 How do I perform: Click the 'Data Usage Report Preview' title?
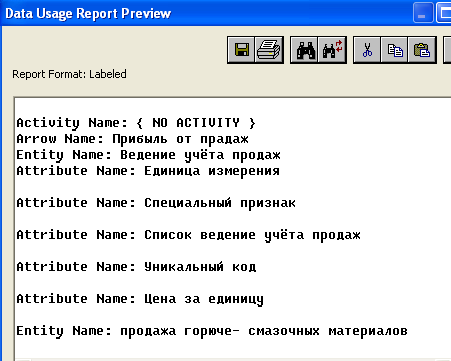pyautogui.click(x=88, y=14)
